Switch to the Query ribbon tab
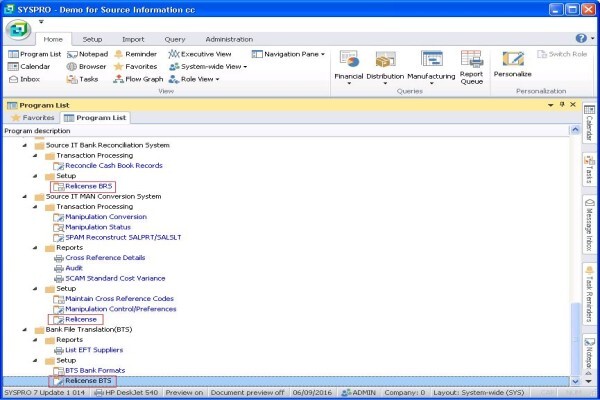This screenshot has height=400, width=600. pyautogui.click(x=174, y=39)
